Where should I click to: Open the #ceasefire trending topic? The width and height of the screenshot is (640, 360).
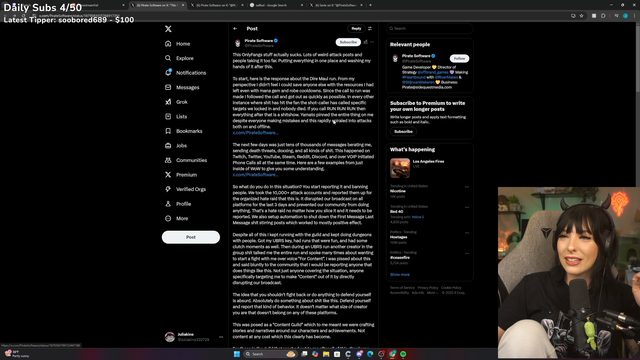[400, 258]
